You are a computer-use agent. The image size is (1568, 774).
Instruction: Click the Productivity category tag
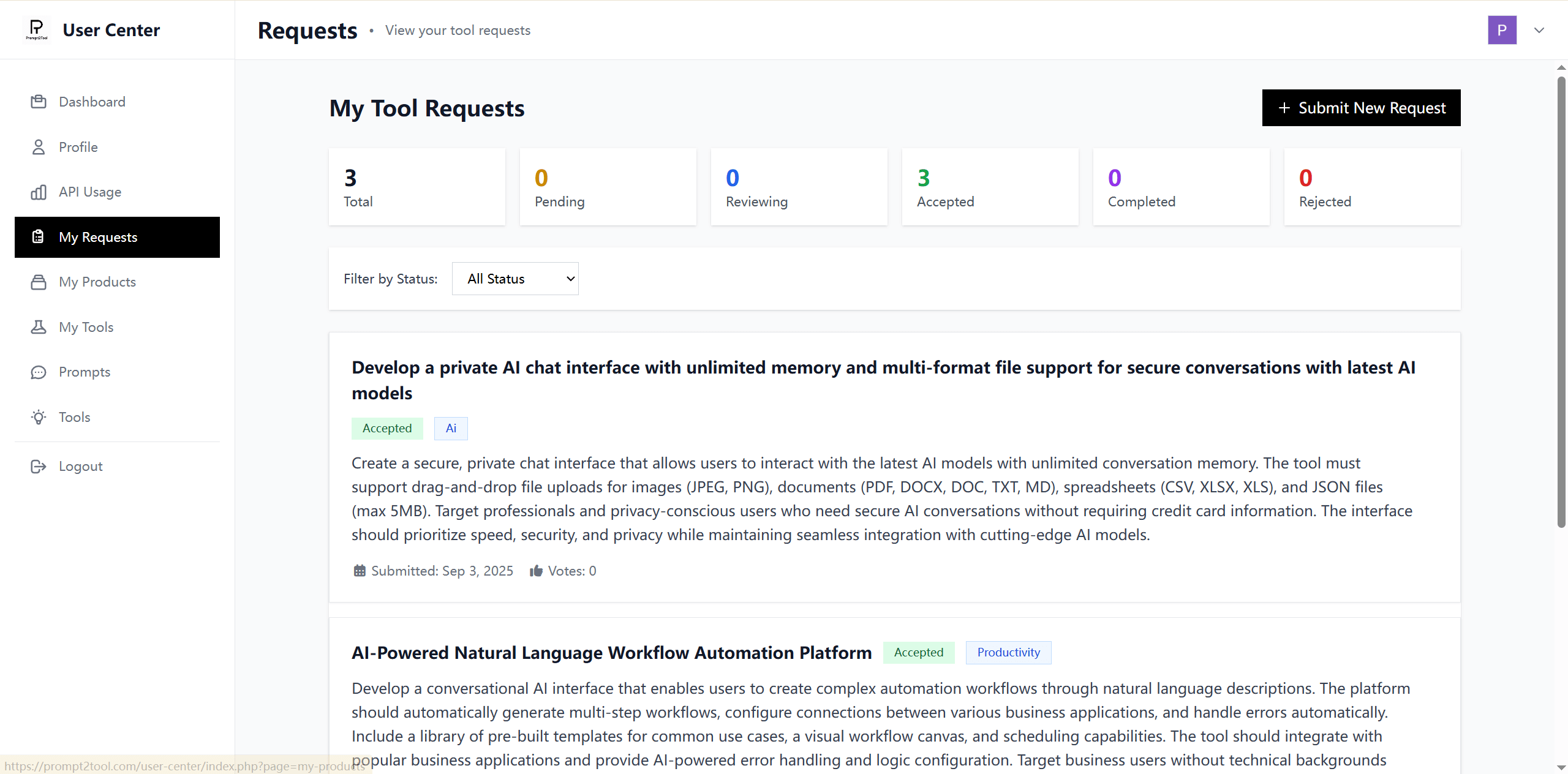click(x=1008, y=652)
